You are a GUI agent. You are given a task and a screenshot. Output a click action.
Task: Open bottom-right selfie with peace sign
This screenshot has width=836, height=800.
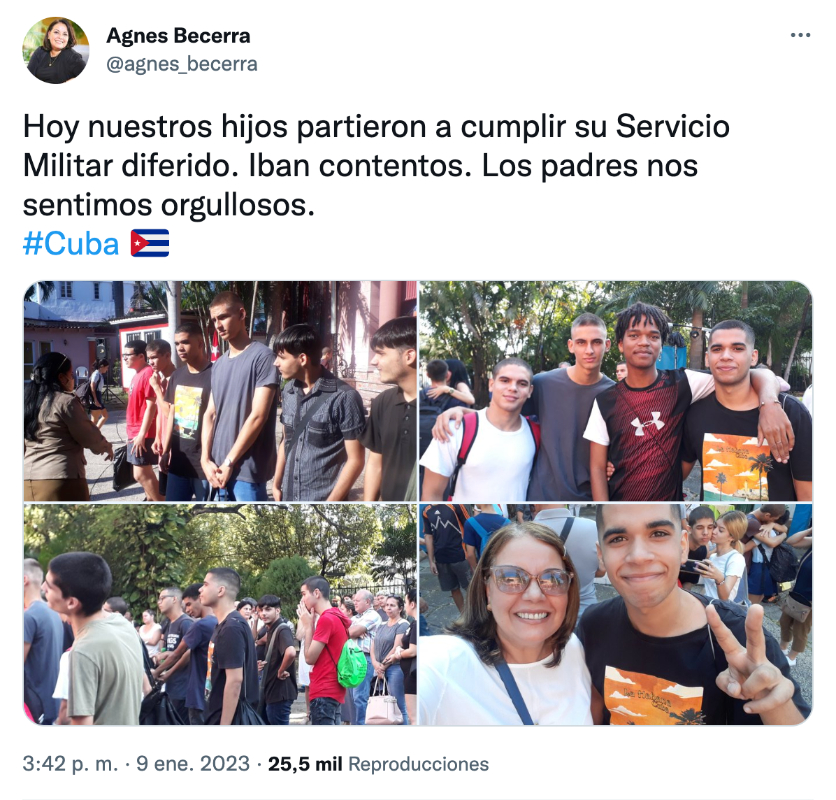616,614
